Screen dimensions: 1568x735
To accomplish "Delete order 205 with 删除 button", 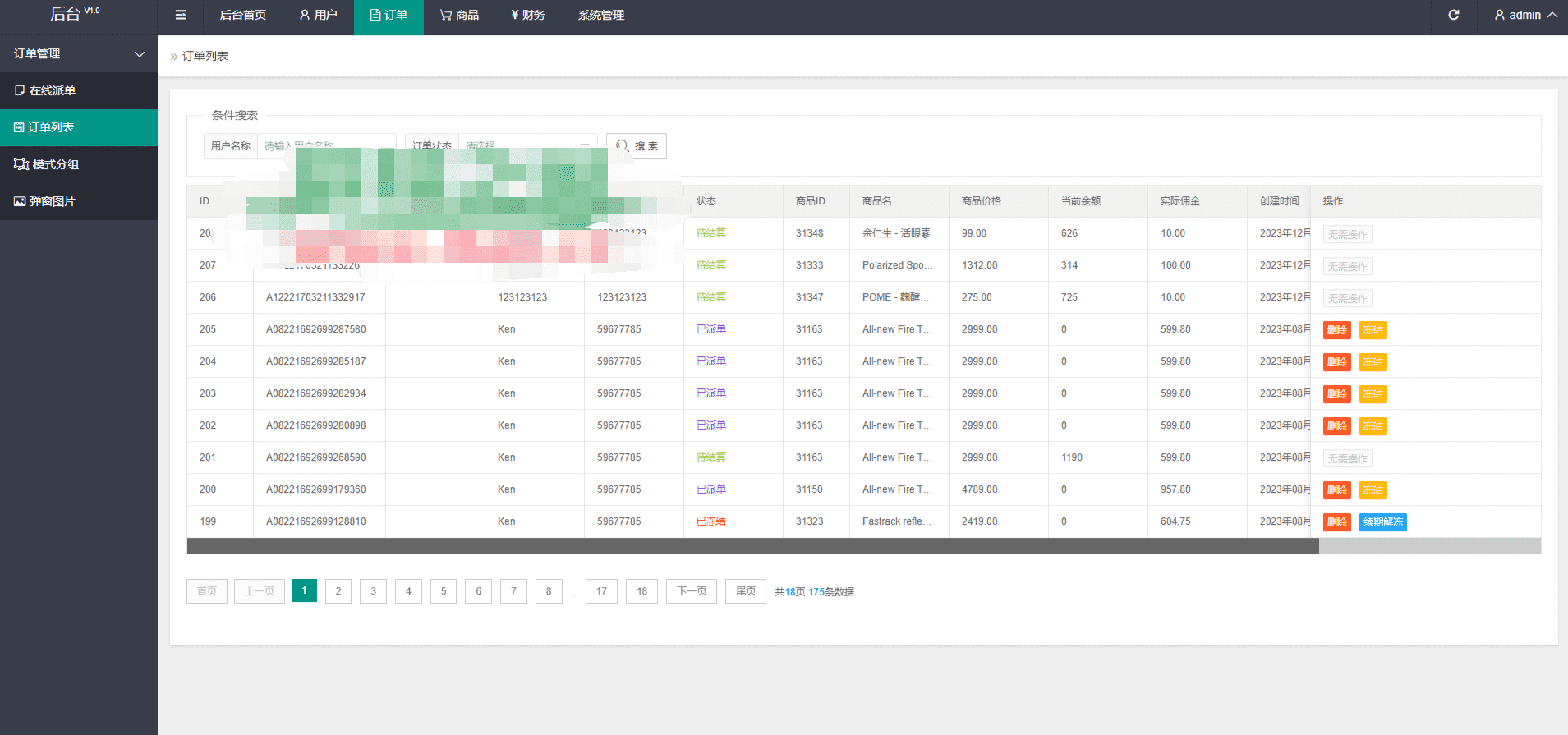I will [x=1336, y=330].
